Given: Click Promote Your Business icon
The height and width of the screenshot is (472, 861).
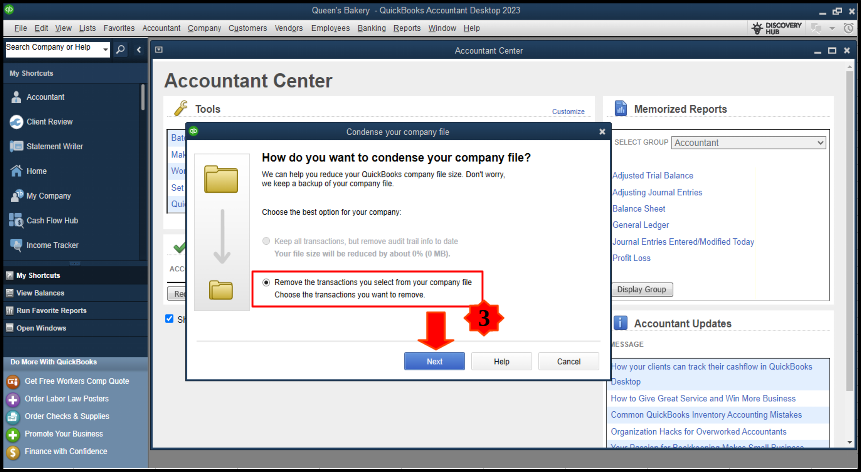Looking at the screenshot, I should point(13,435).
